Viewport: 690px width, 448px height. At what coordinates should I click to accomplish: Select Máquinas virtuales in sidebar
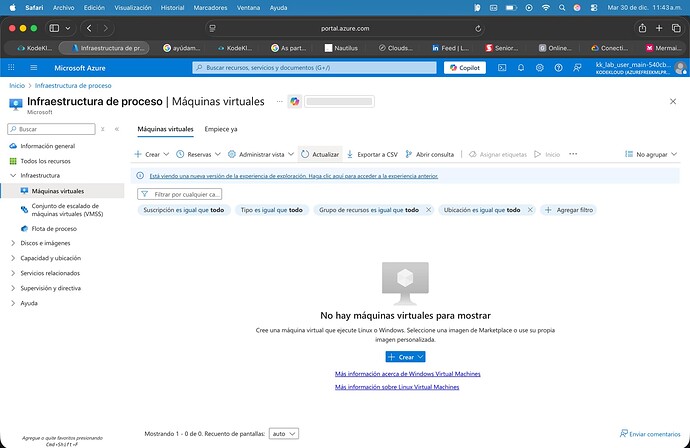tap(62, 191)
